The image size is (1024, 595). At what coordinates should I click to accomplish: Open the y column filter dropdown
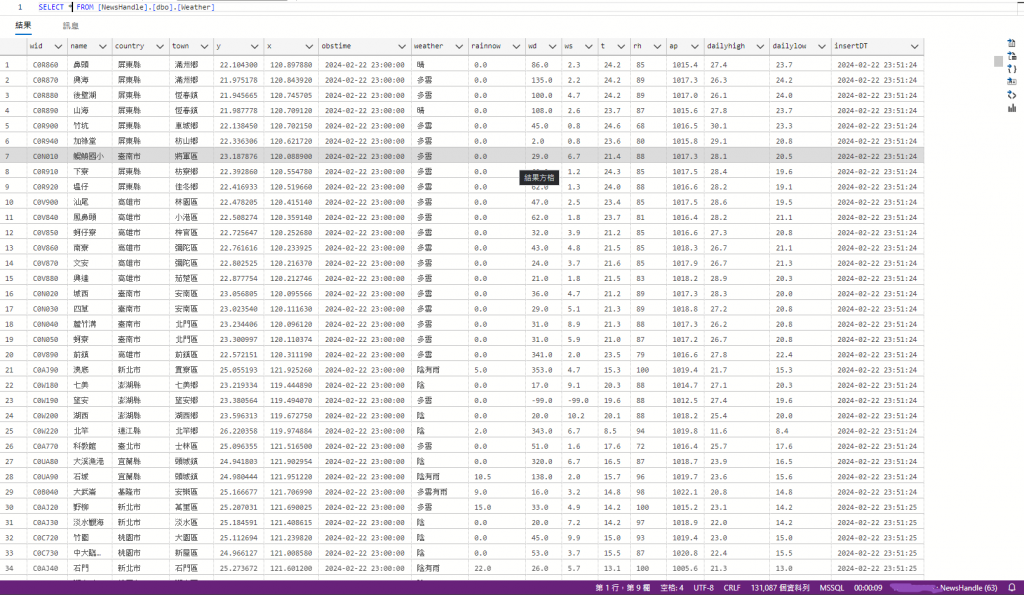point(255,46)
